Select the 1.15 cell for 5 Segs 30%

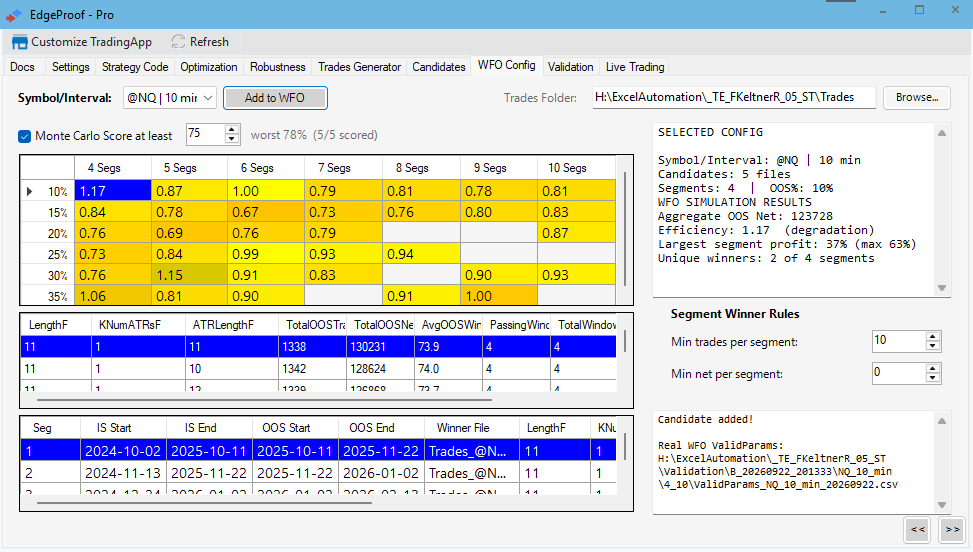(189, 275)
